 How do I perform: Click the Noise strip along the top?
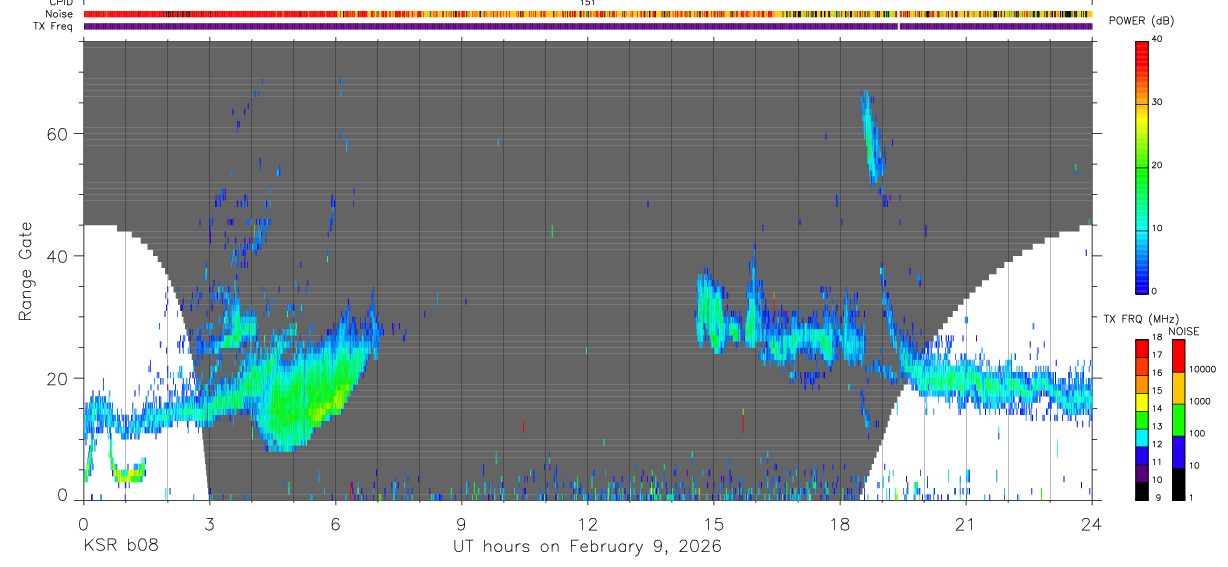tap(587, 15)
